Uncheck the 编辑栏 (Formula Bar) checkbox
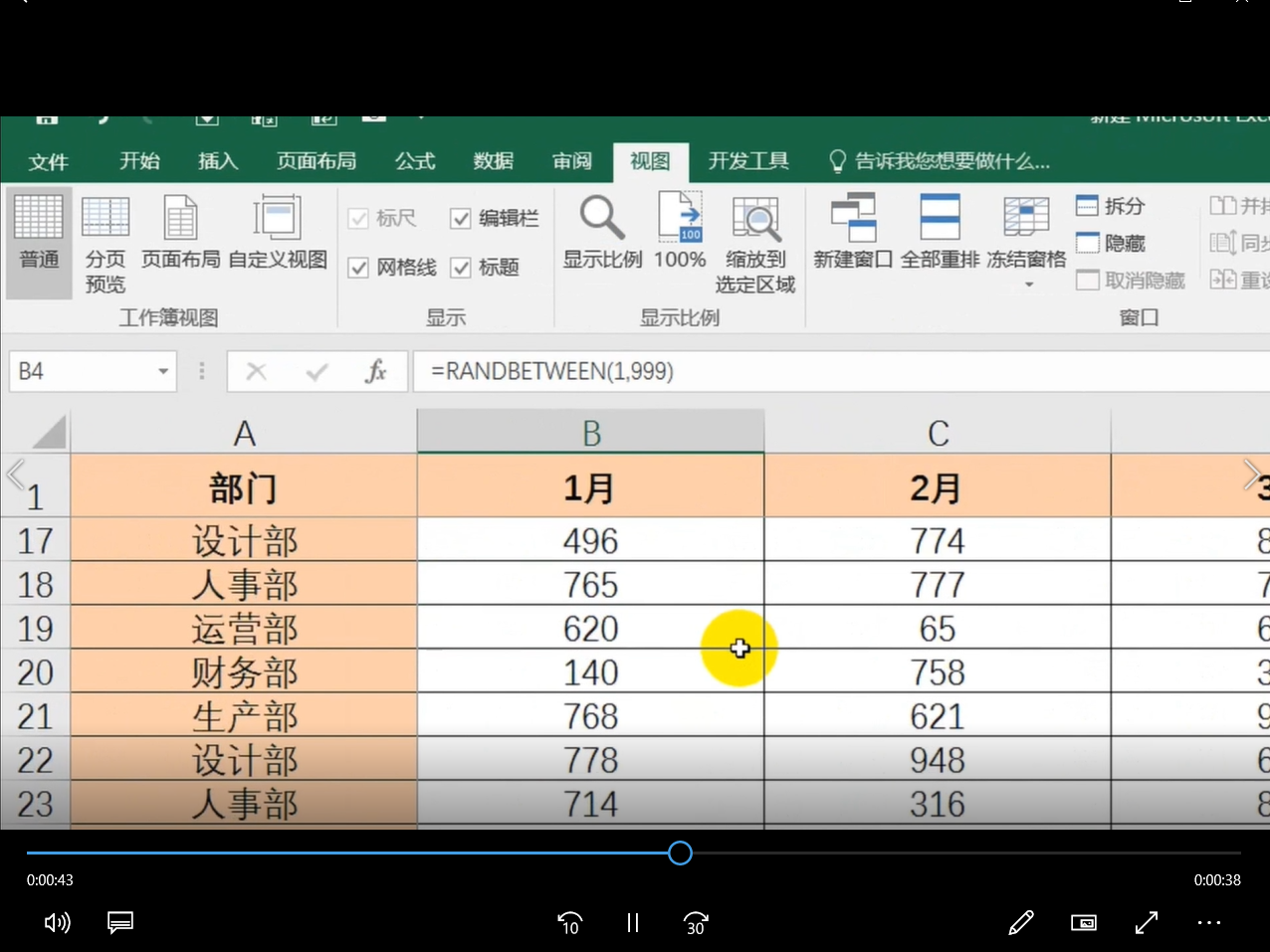1270x952 pixels. 461,218
